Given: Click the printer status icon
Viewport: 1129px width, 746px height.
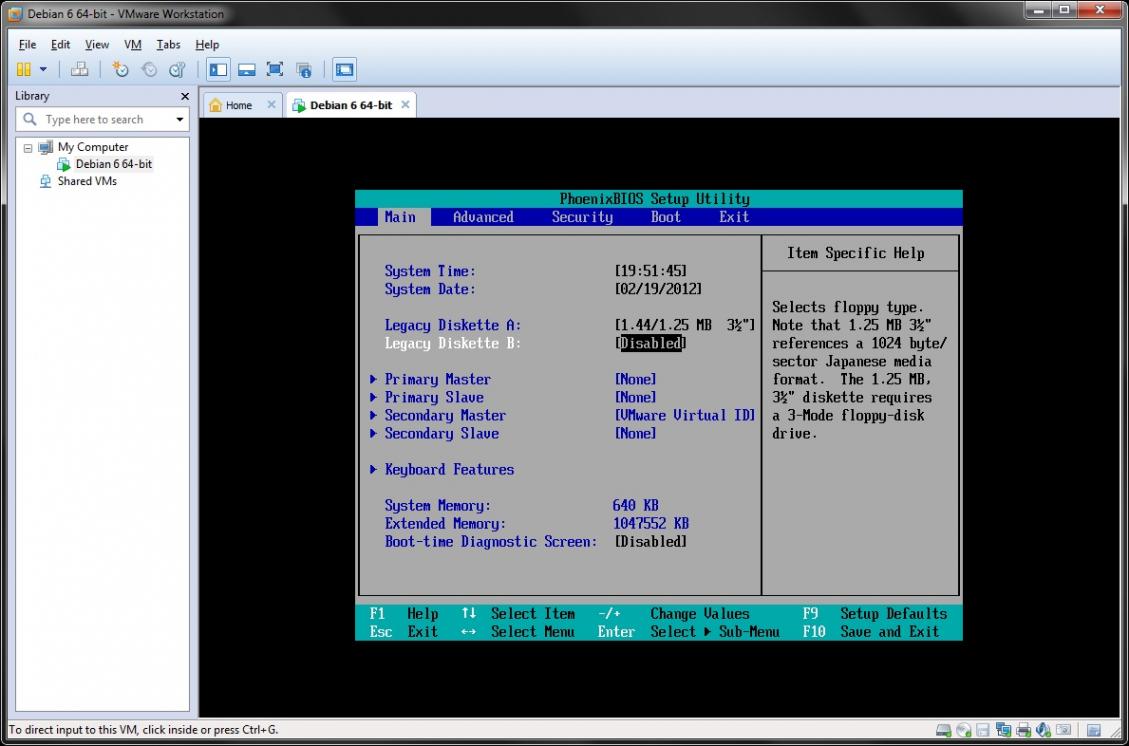Looking at the screenshot, I should tap(1023, 730).
